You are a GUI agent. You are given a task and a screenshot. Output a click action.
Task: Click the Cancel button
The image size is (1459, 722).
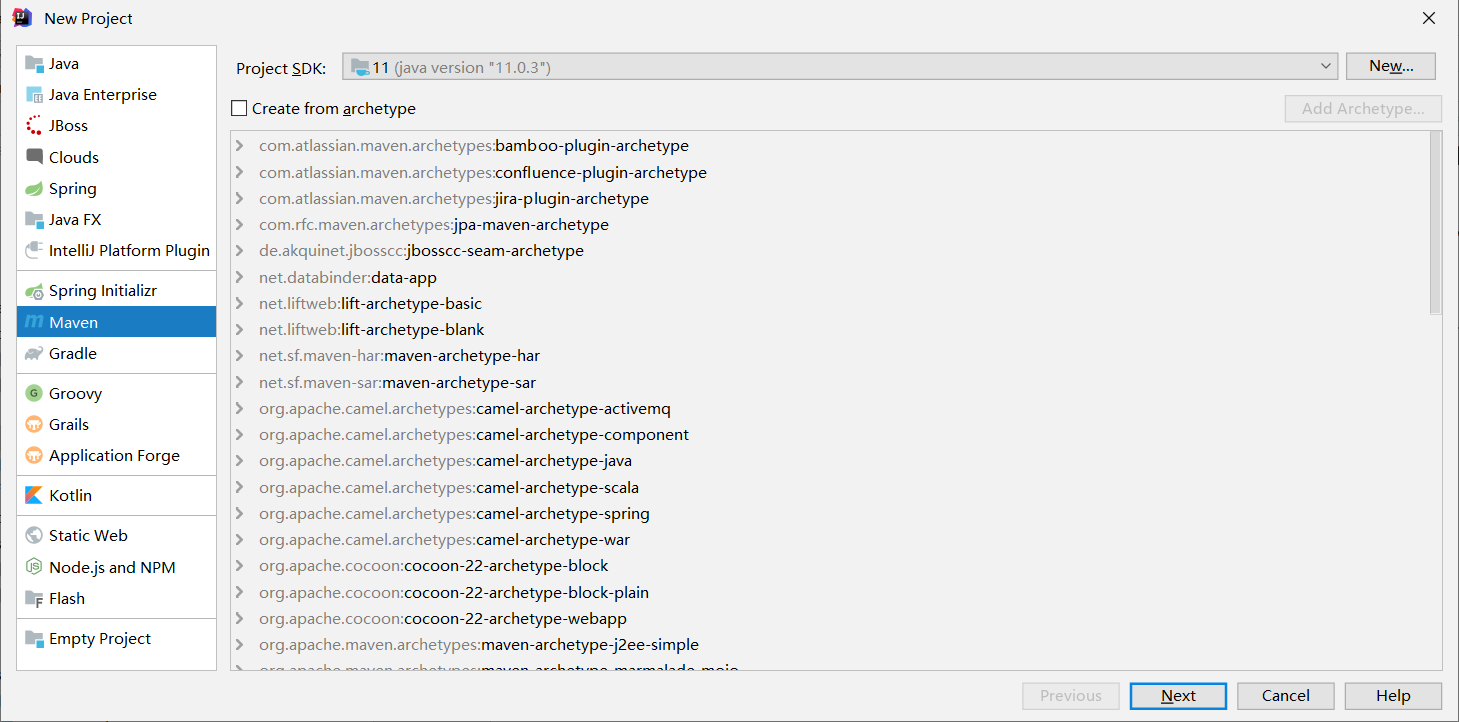1286,696
